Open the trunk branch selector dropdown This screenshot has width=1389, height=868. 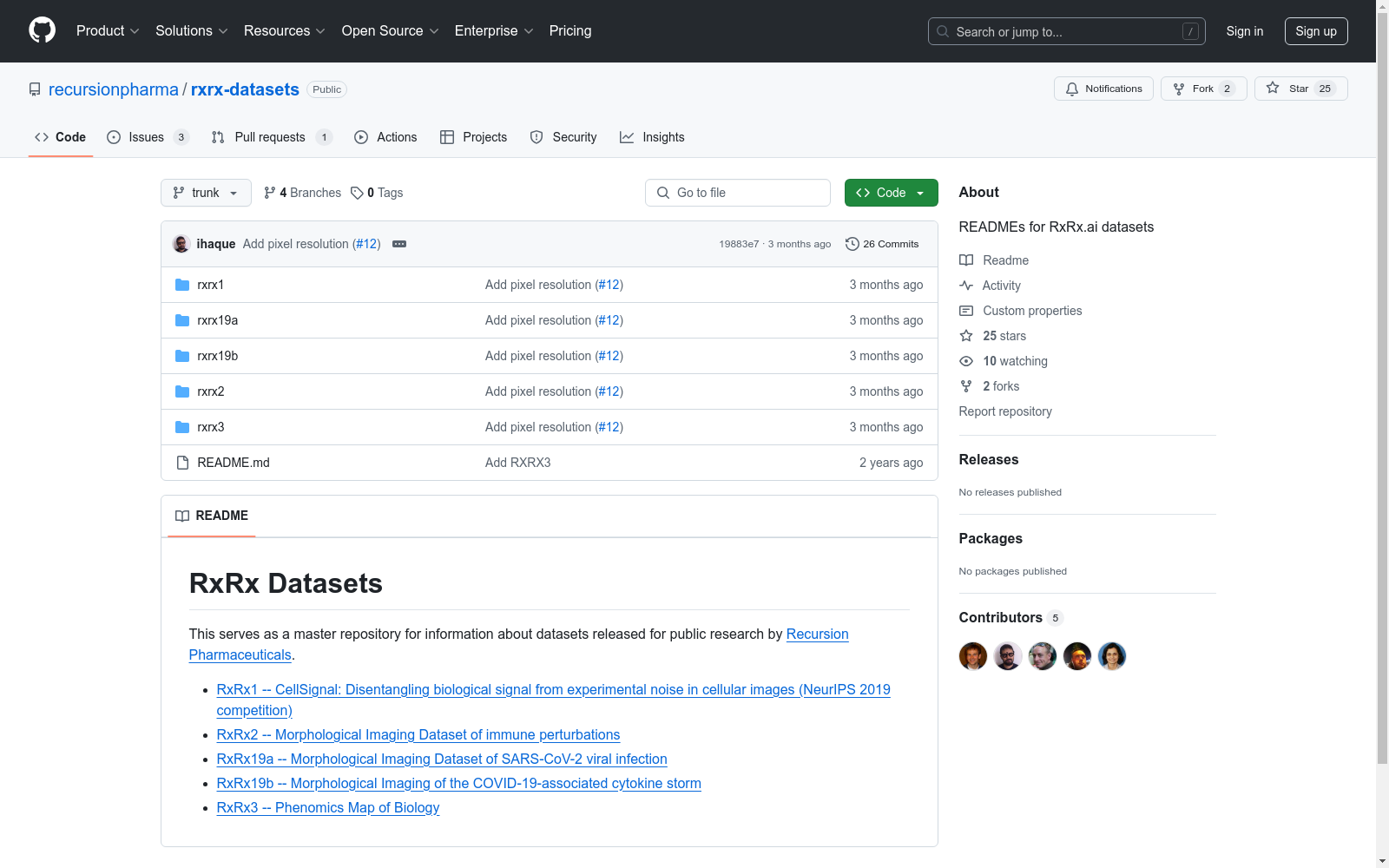pyautogui.click(x=206, y=193)
